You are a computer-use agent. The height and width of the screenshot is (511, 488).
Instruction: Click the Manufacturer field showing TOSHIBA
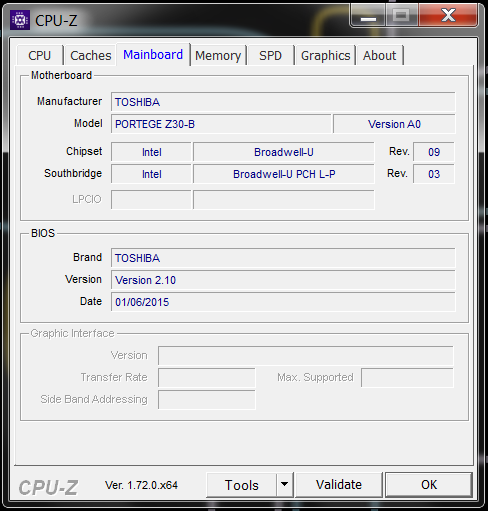pos(283,102)
